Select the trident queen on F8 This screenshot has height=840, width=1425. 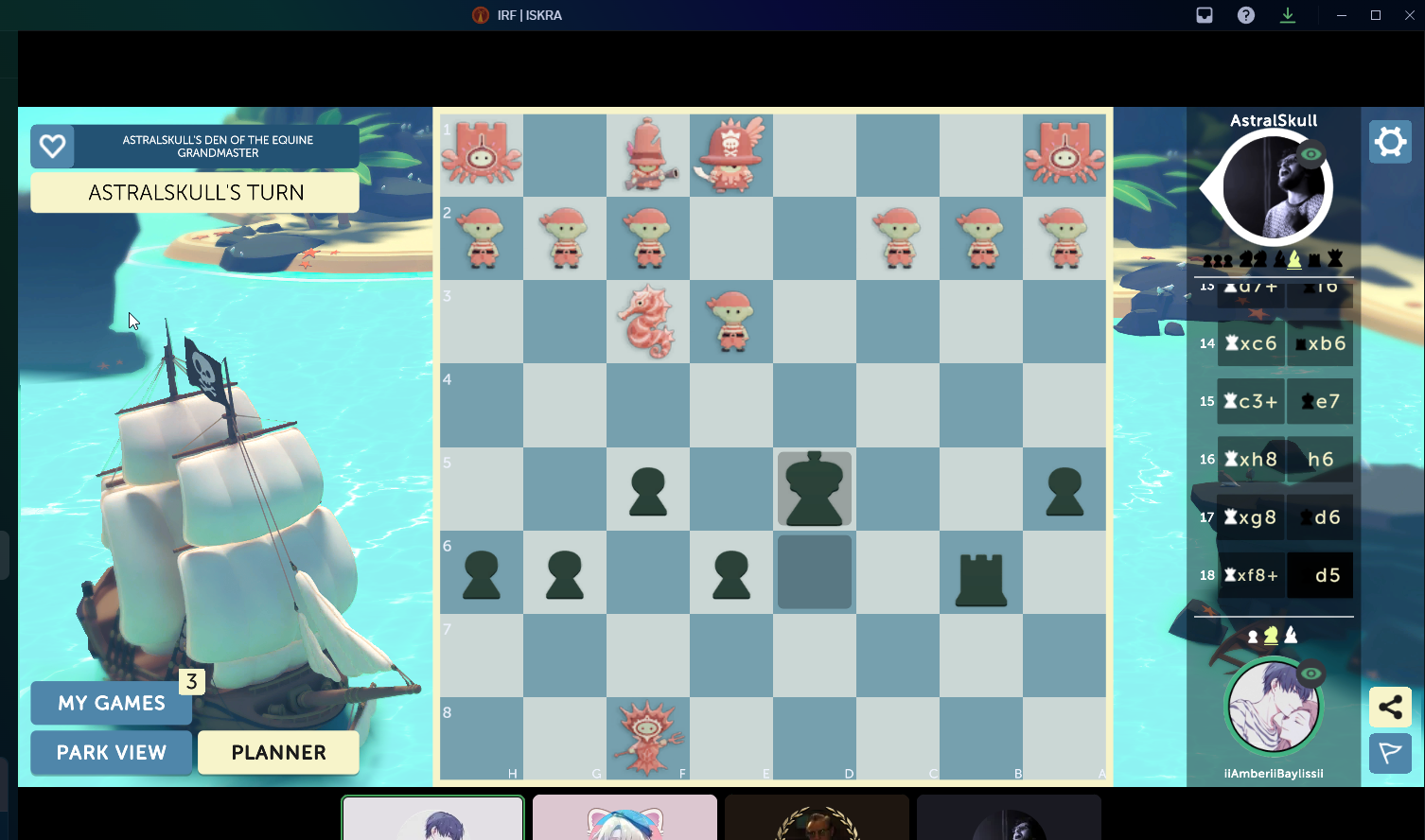click(648, 738)
